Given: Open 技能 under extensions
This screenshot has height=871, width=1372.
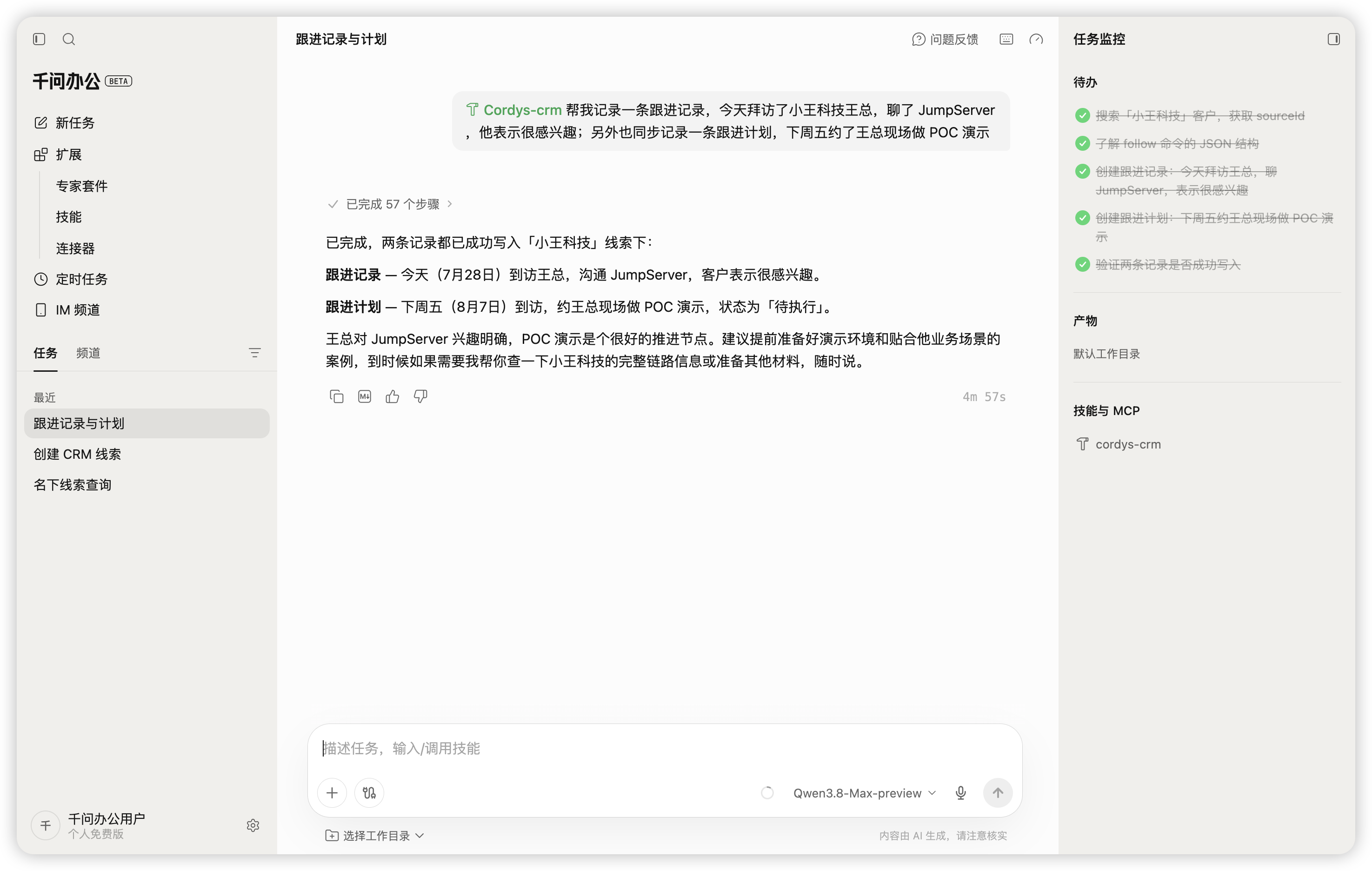Looking at the screenshot, I should (x=68, y=217).
